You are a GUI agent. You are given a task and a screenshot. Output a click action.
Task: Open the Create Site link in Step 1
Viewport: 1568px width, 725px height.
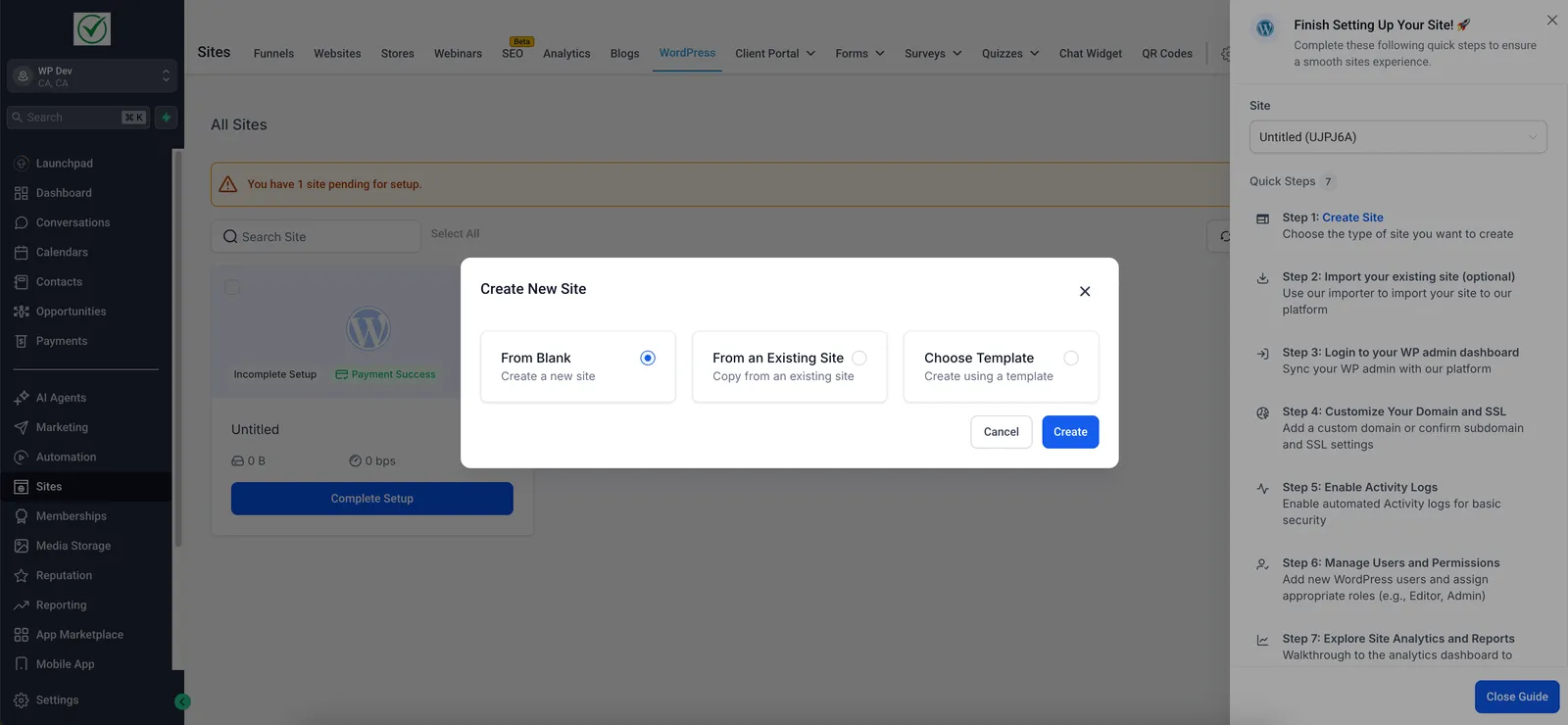[x=1352, y=217]
